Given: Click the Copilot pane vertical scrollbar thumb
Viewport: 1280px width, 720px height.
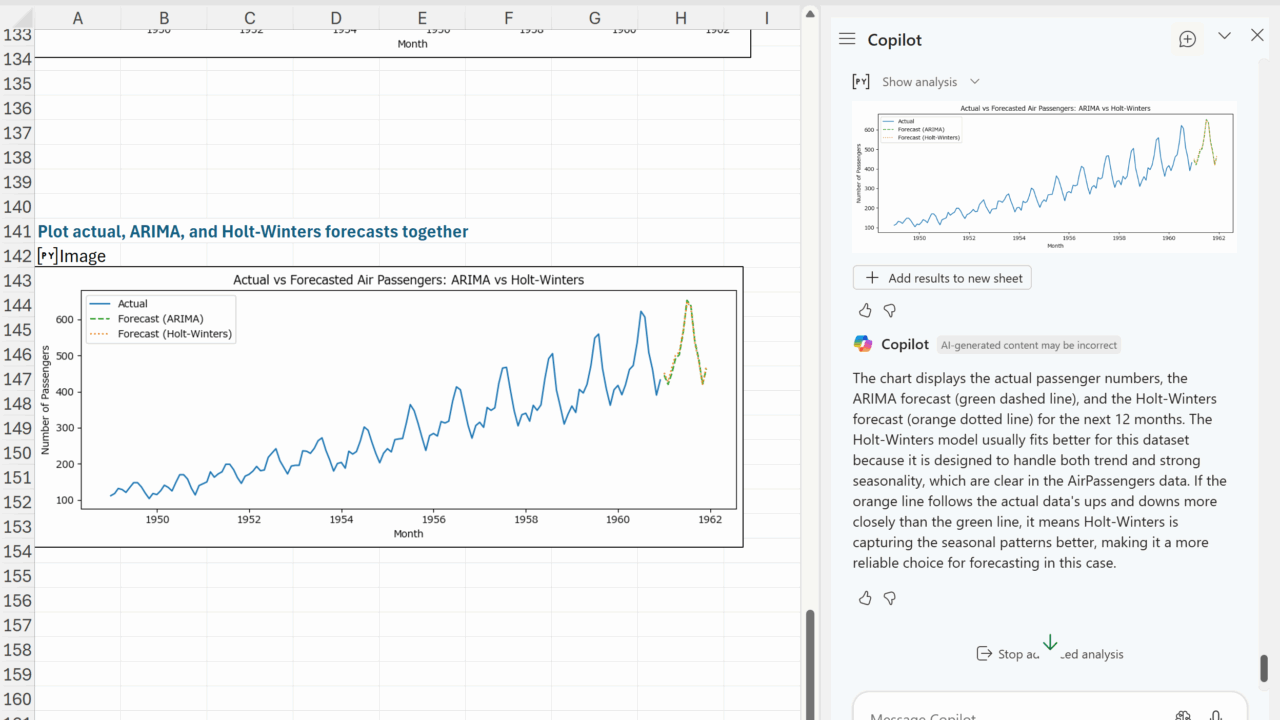Looking at the screenshot, I should coord(1263,668).
